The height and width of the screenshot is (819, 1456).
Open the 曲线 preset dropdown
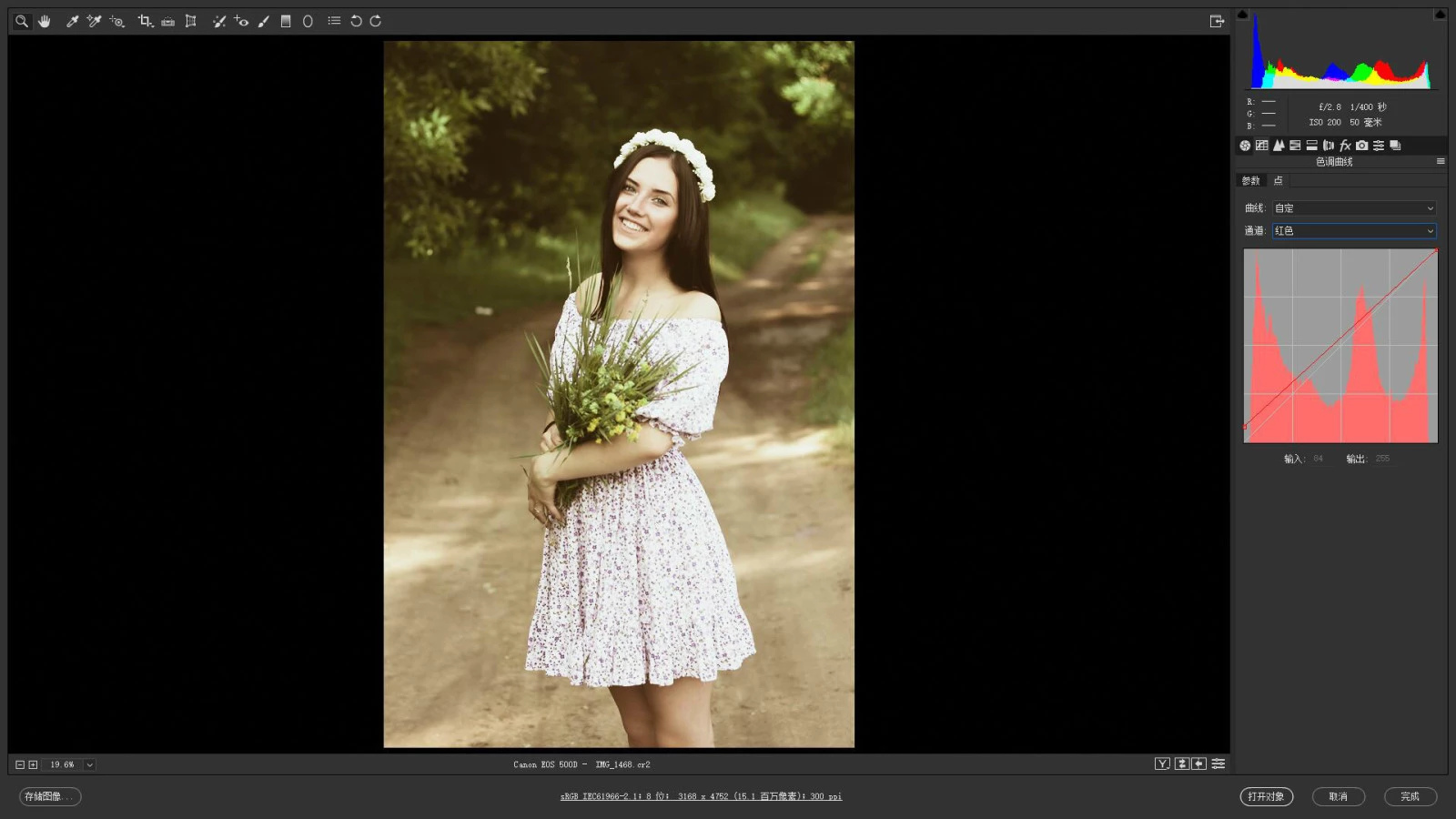coord(1354,208)
